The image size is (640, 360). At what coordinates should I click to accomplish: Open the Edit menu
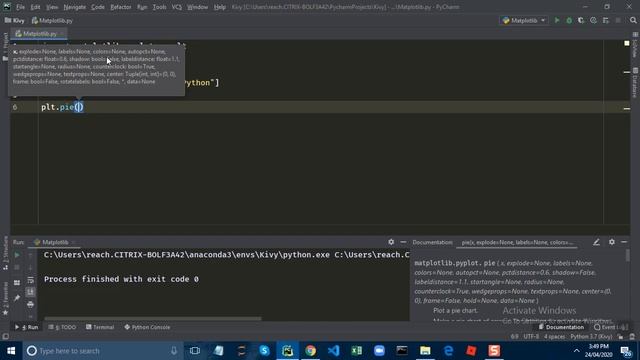pyautogui.click(x=36, y=7)
